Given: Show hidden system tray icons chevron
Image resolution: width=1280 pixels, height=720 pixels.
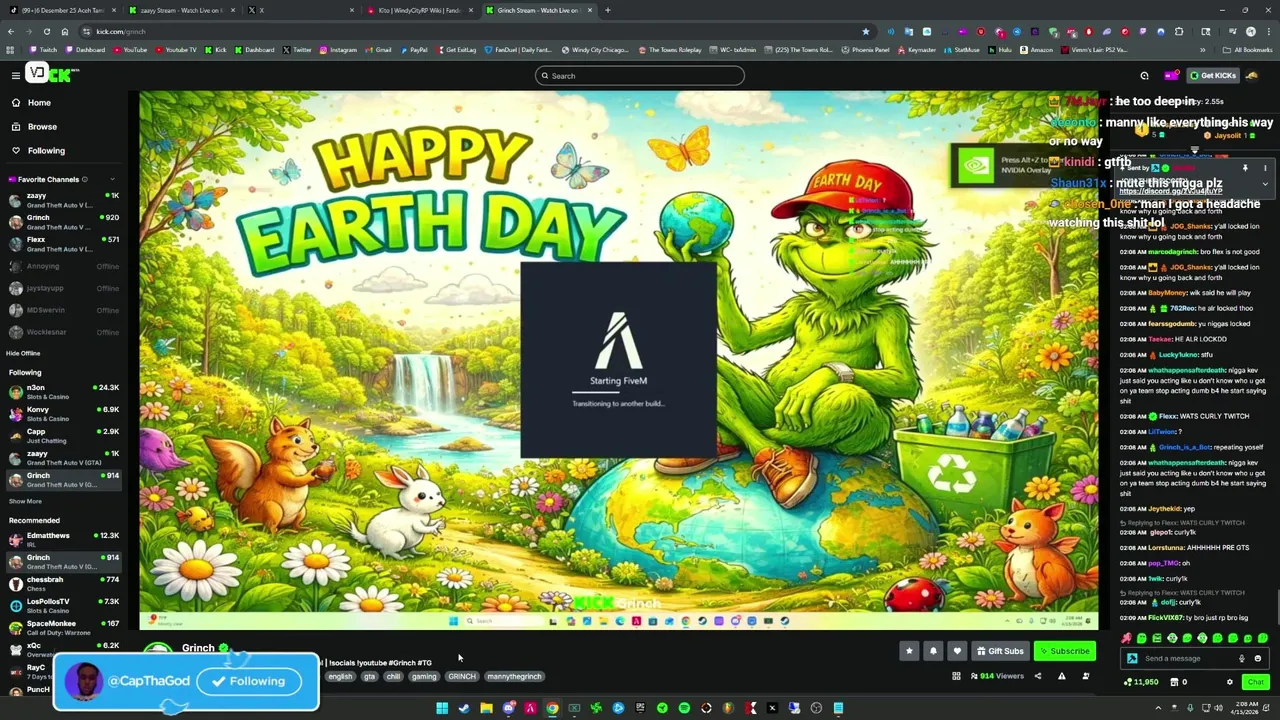Looking at the screenshot, I should coord(1158,708).
